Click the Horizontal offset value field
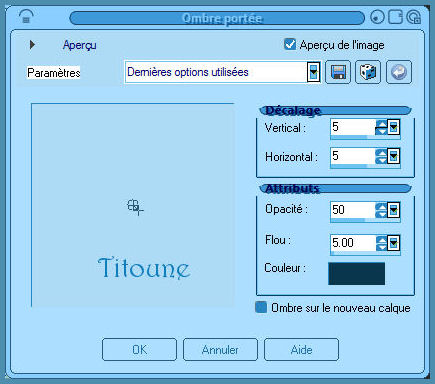The image size is (435, 384). (x=353, y=156)
